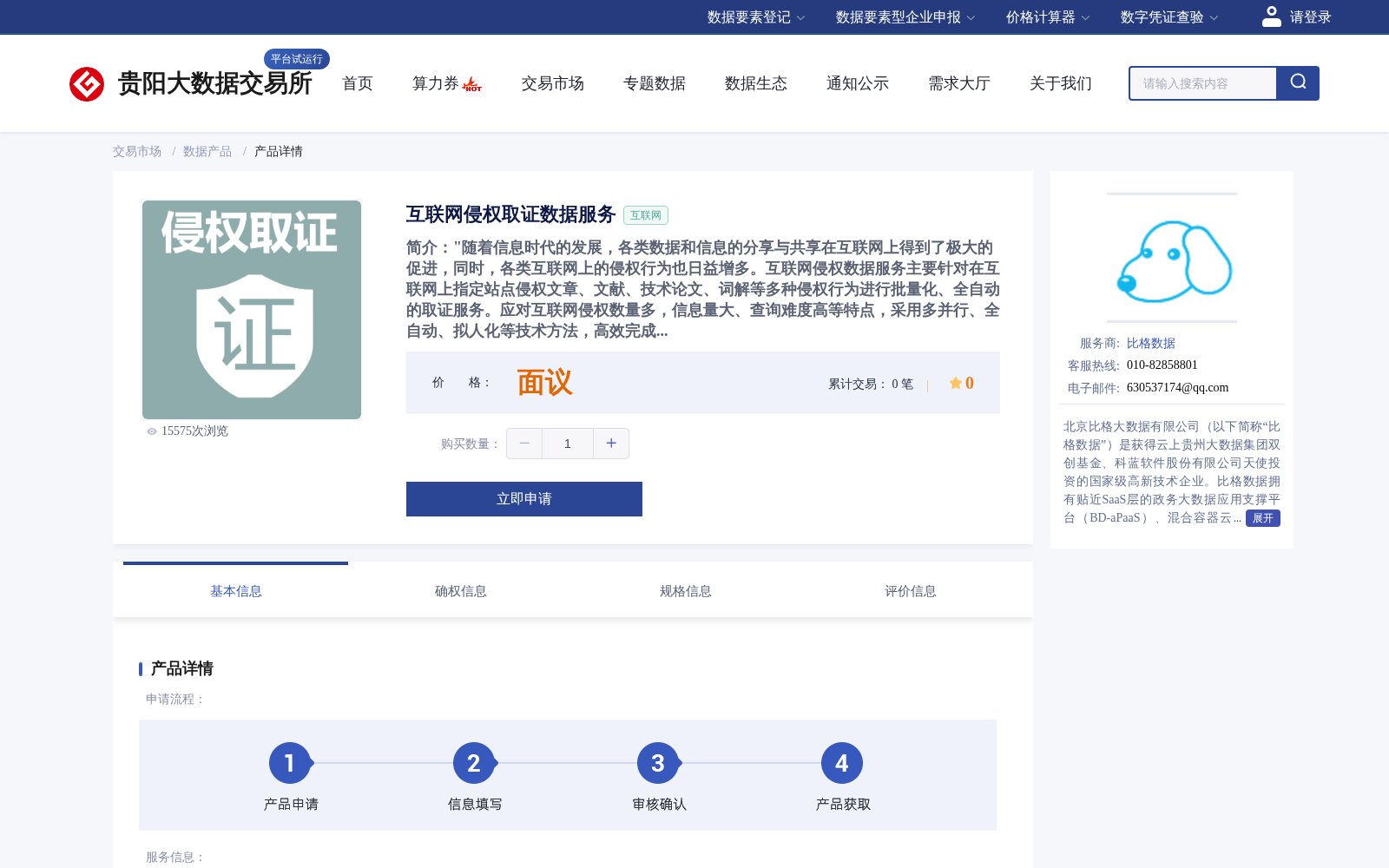This screenshot has width=1389, height=868.
Task: Click the 侵权取证 product image
Action: pyautogui.click(x=252, y=310)
